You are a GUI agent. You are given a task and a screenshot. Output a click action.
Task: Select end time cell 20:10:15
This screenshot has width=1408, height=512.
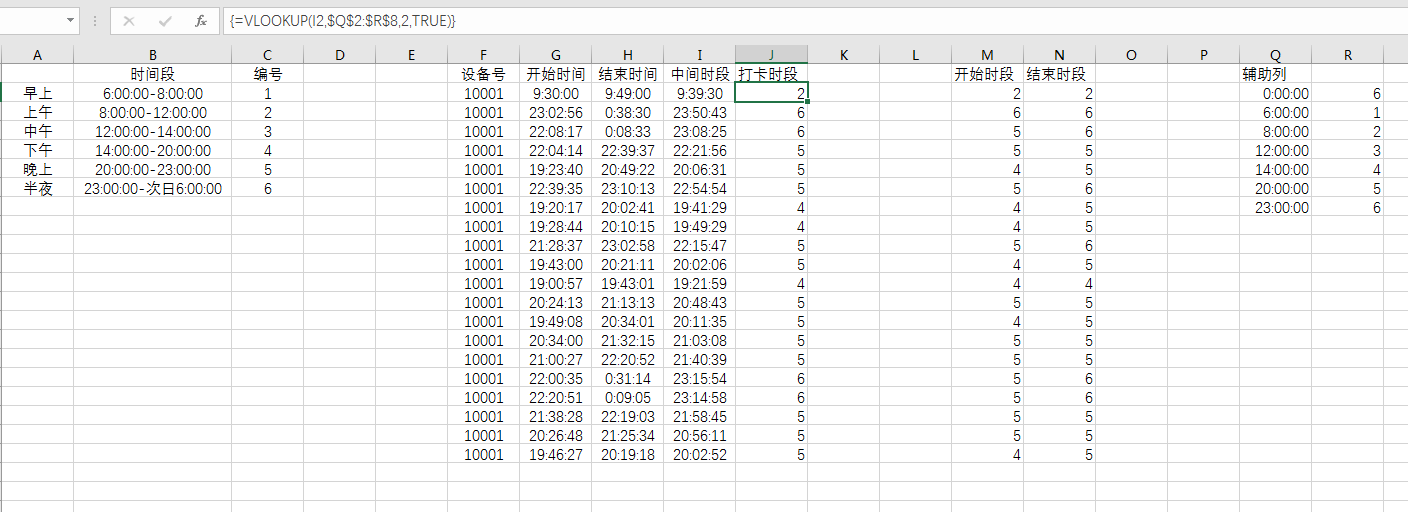pos(627,226)
